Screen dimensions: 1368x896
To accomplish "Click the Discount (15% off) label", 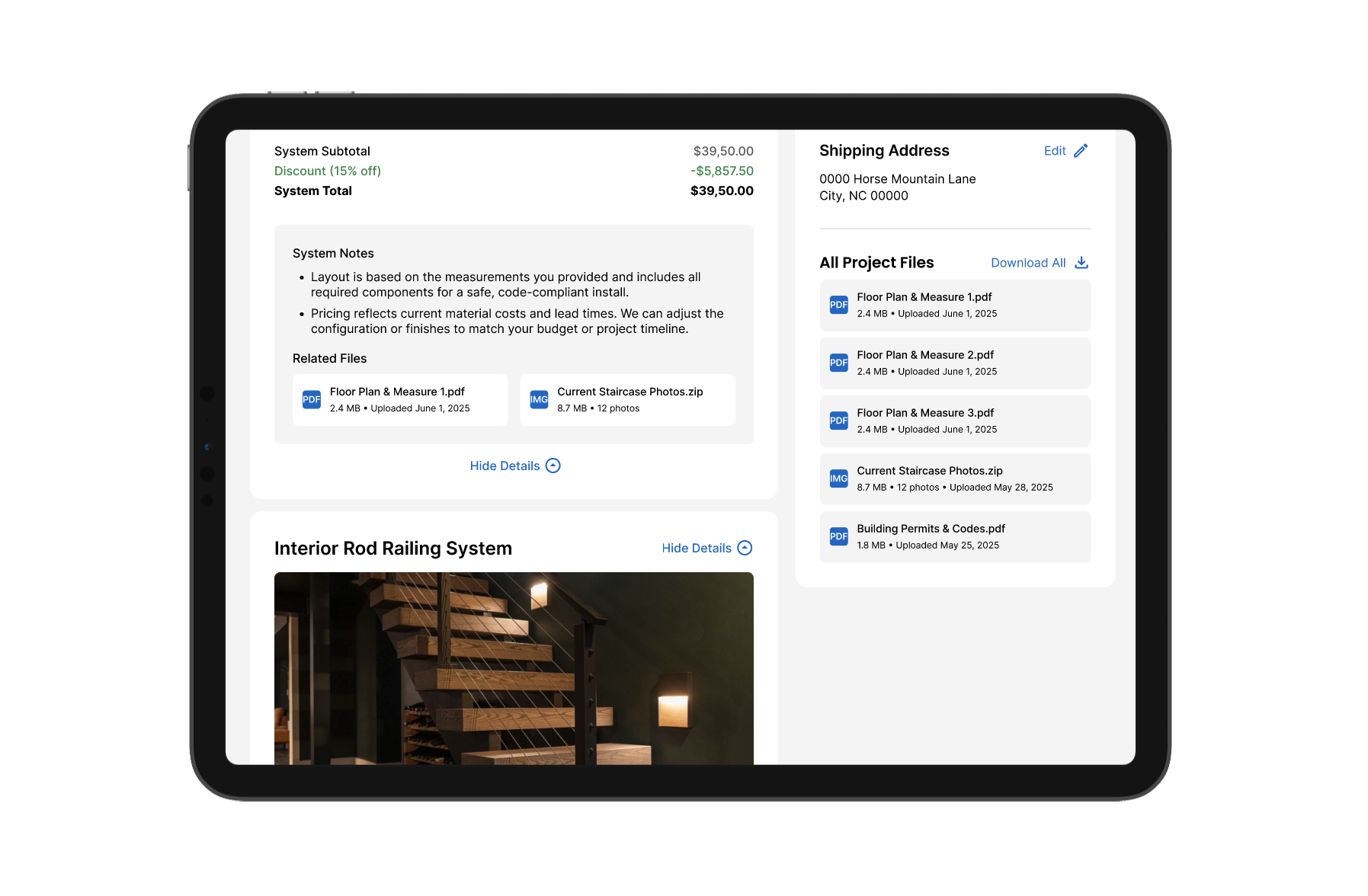I will pyautogui.click(x=328, y=171).
